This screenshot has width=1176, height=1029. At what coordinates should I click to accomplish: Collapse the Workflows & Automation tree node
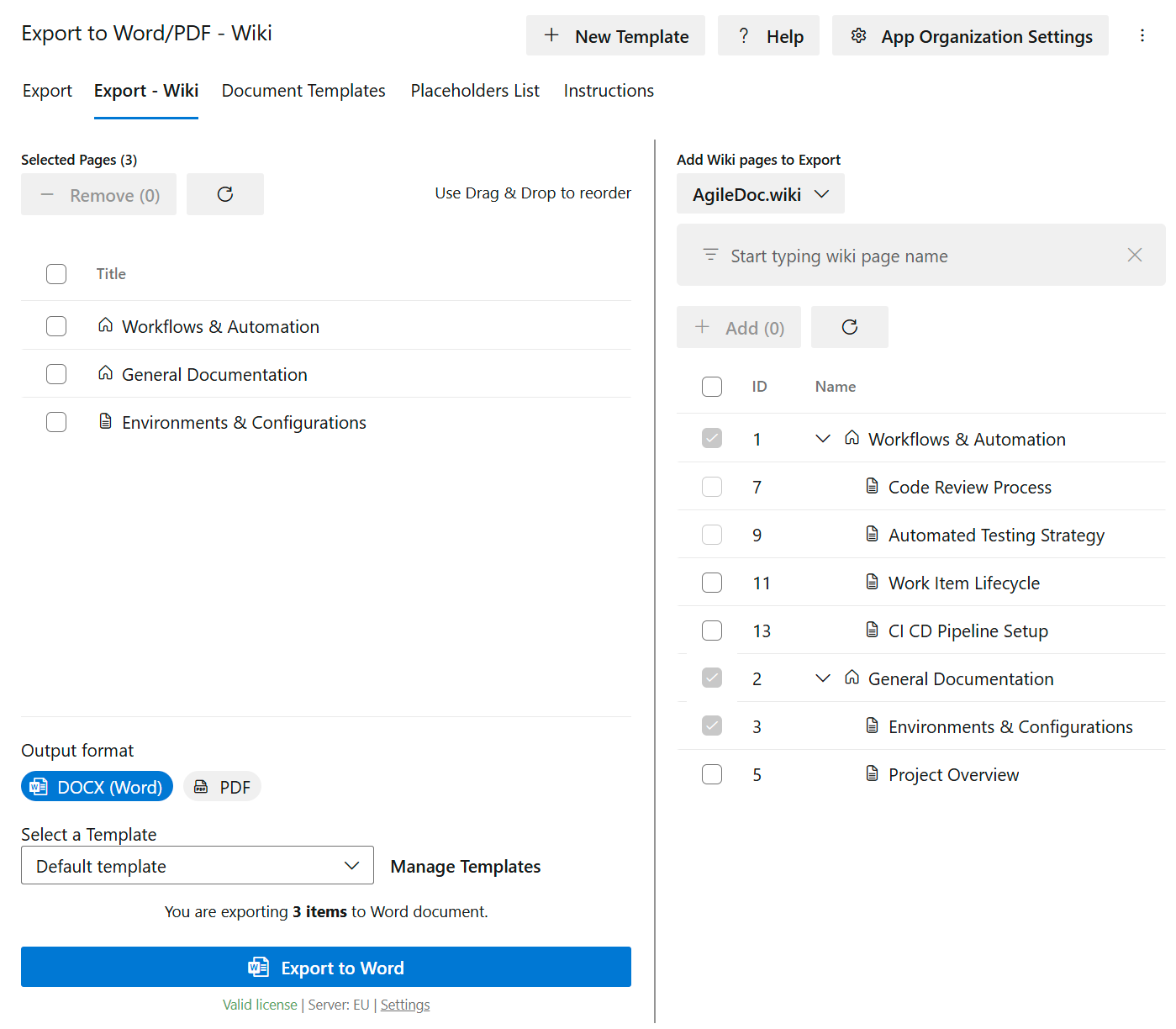point(823,438)
